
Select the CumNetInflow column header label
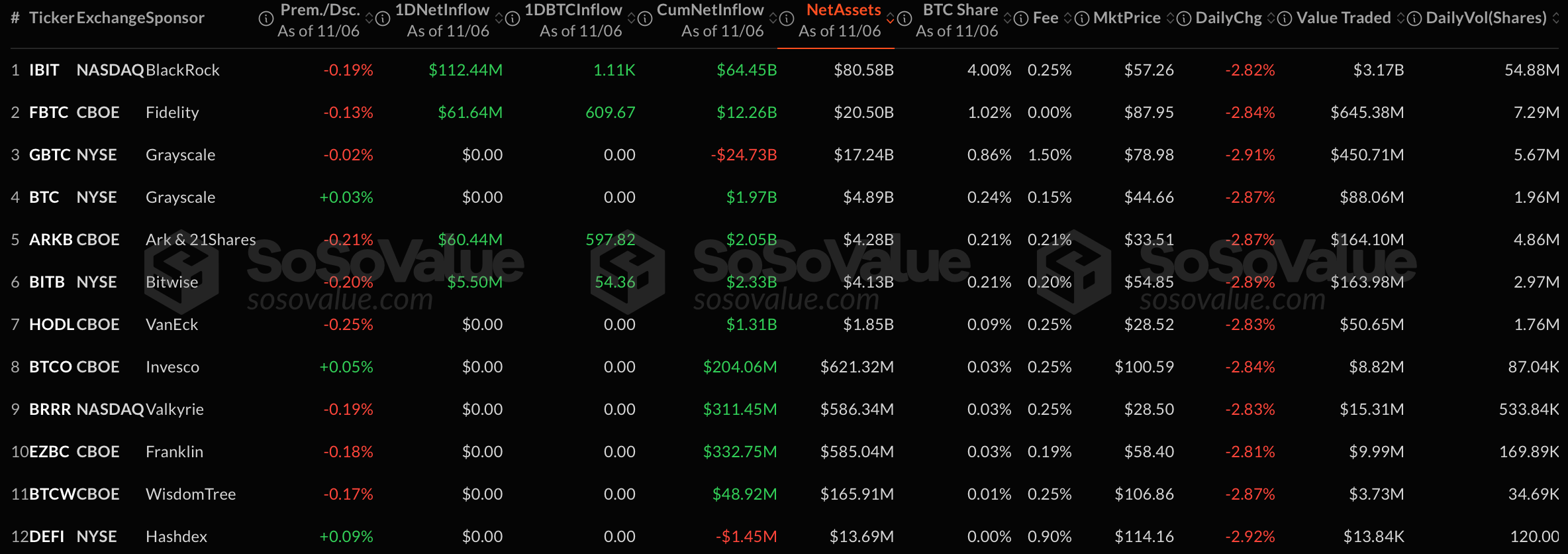[x=710, y=10]
